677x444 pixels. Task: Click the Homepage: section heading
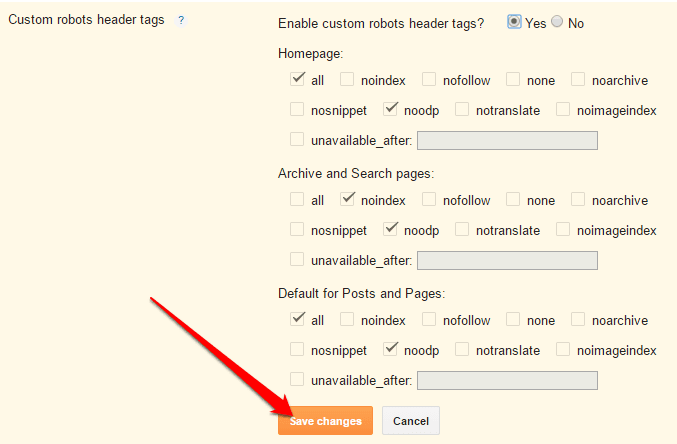310,54
